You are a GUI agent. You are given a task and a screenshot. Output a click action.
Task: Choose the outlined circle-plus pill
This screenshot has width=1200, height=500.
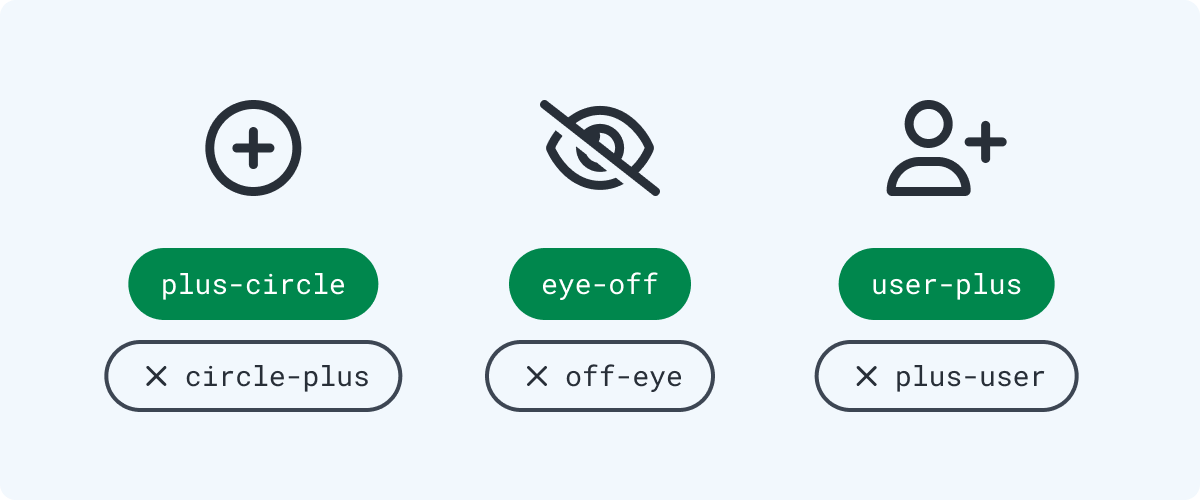point(253,376)
